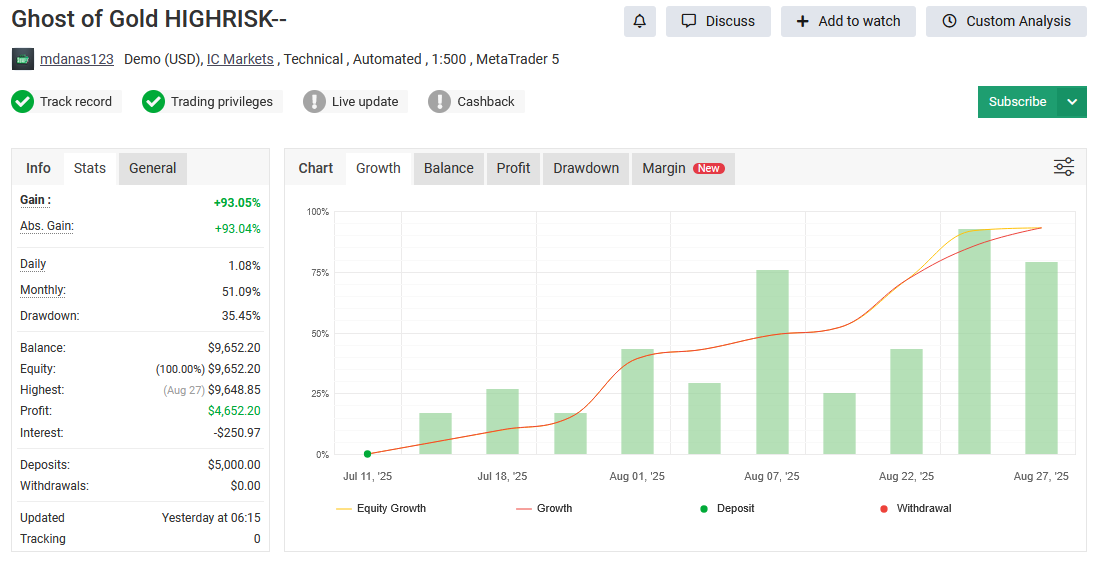Viewport: 1102px width, 567px height.
Task: Click the Gain label
Action: click(35, 200)
